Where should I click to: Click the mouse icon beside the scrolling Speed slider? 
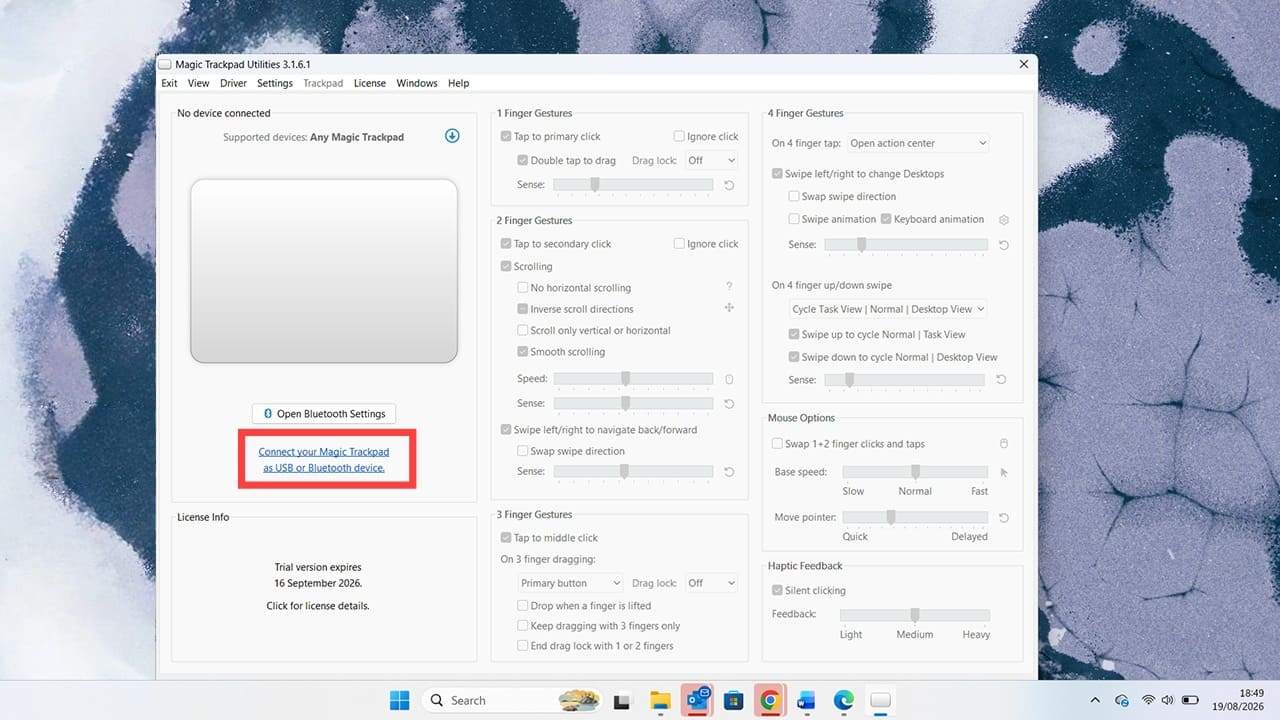pyautogui.click(x=729, y=379)
